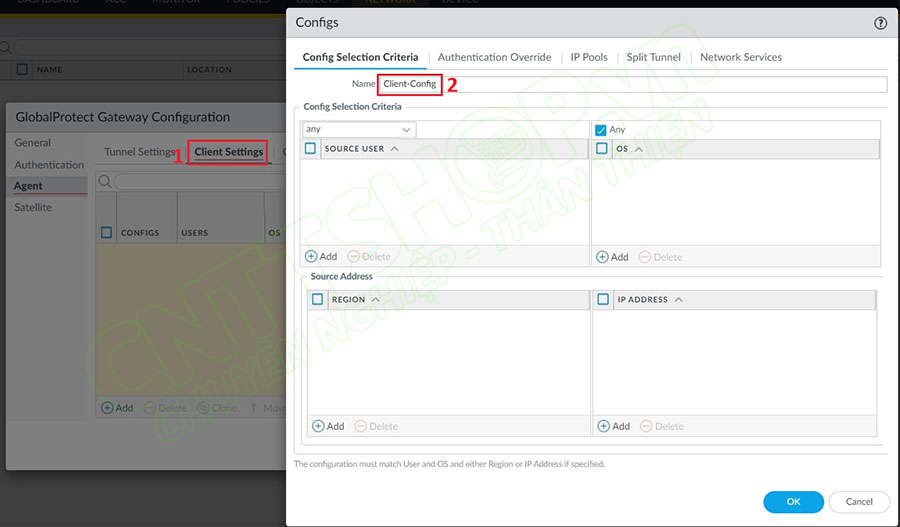Check the Source User select-all checkbox
The height and width of the screenshot is (527, 900).
pyautogui.click(x=311, y=149)
